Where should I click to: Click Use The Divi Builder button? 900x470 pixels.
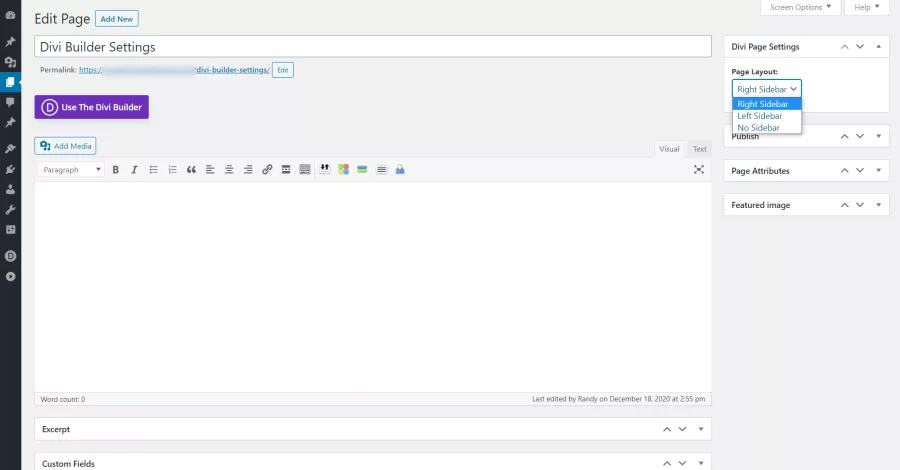[92, 107]
